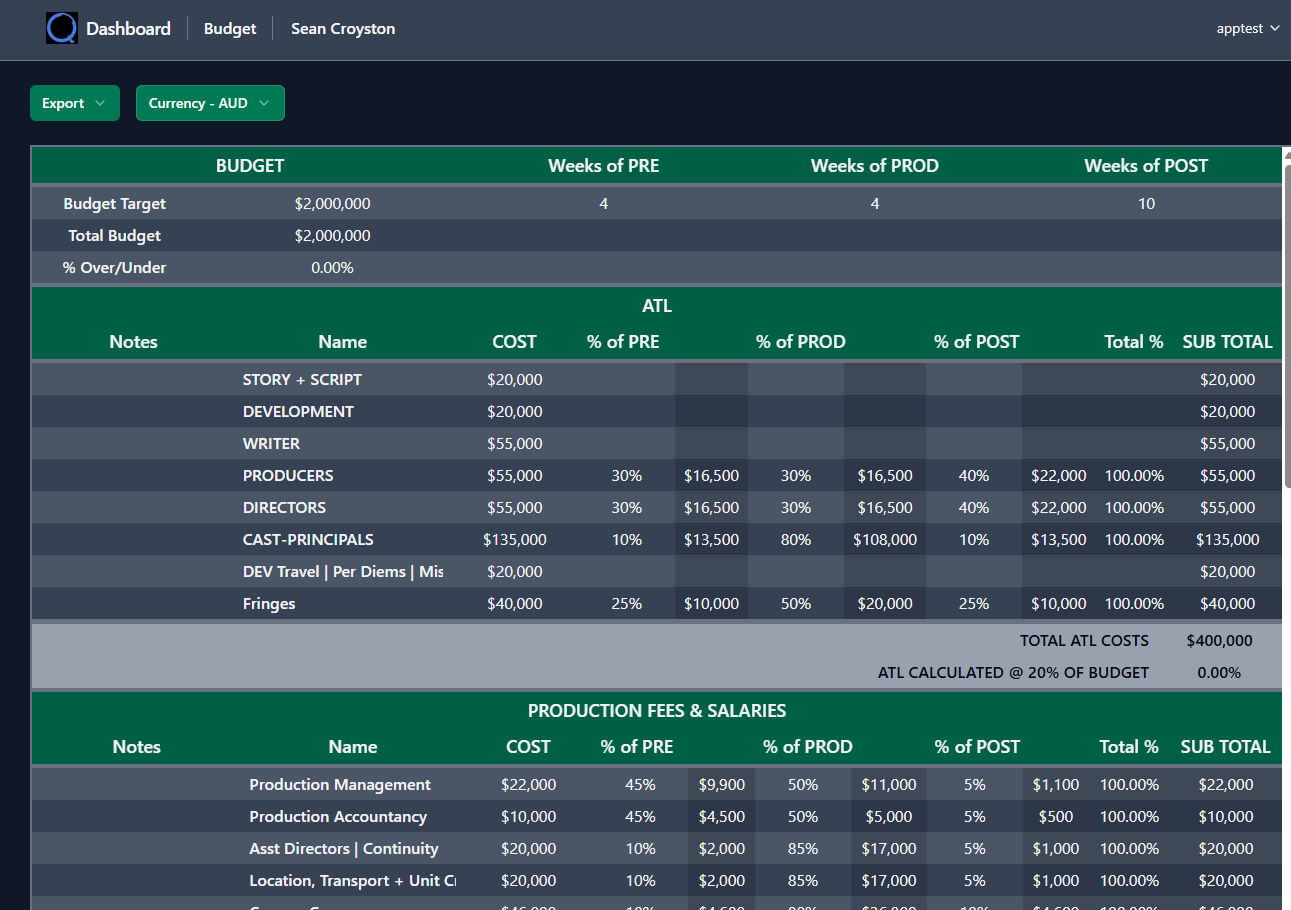Viewport: 1291px width, 910px height.
Task: Navigate to the Dashboard menu item
Action: (x=128, y=28)
